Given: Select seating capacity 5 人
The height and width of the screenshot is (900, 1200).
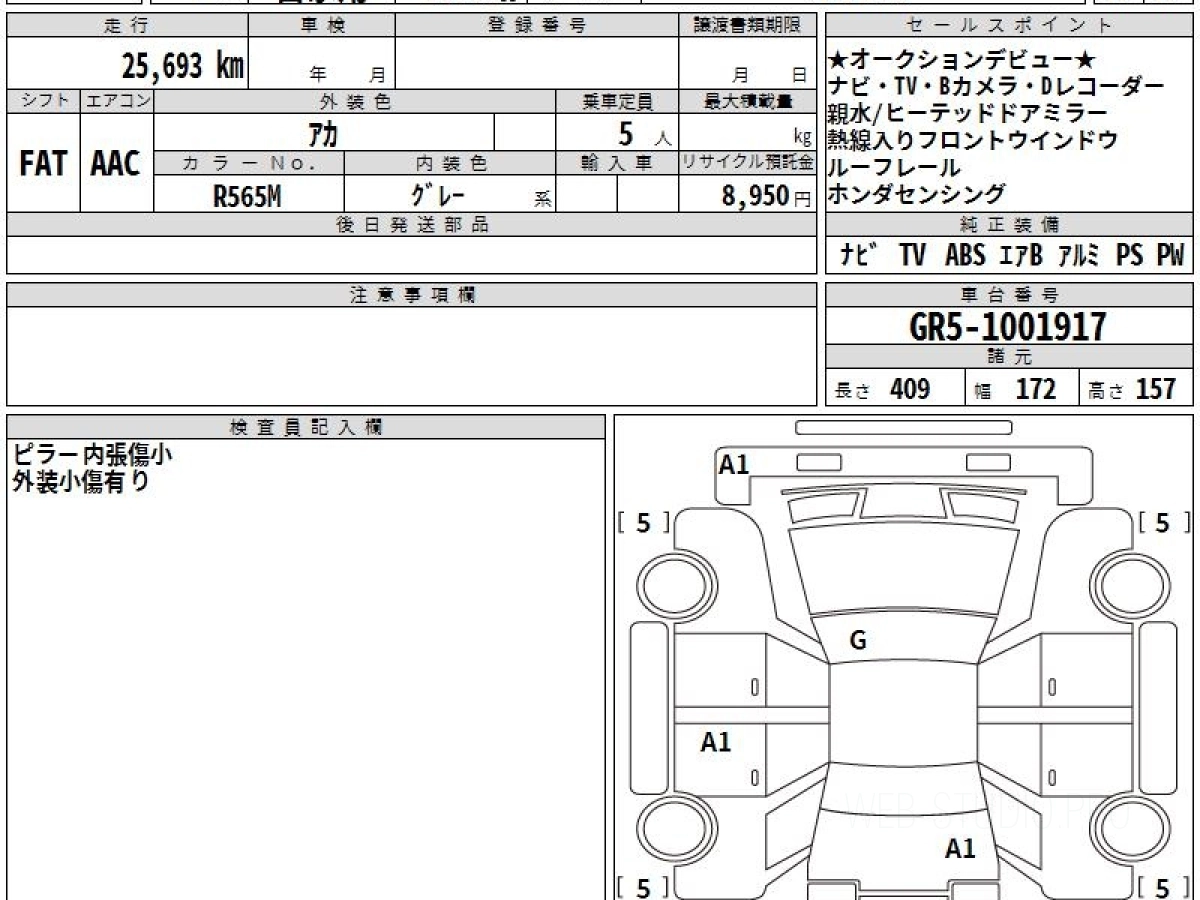Looking at the screenshot, I should click(645, 132).
